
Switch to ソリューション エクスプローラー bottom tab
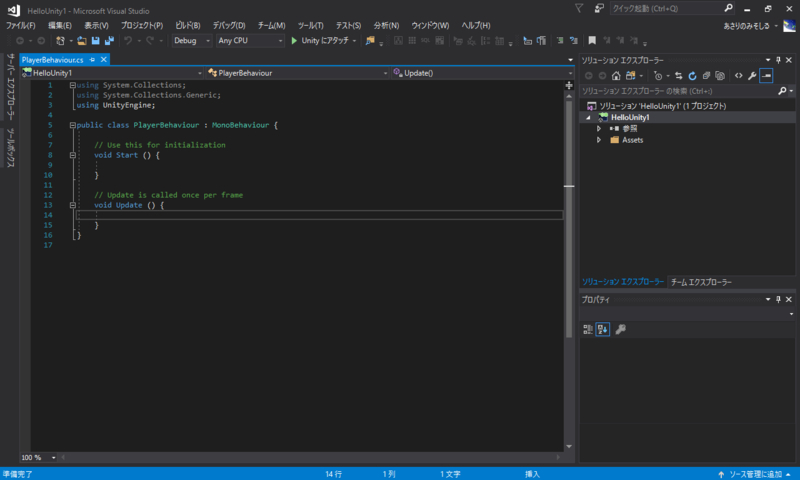pos(623,282)
